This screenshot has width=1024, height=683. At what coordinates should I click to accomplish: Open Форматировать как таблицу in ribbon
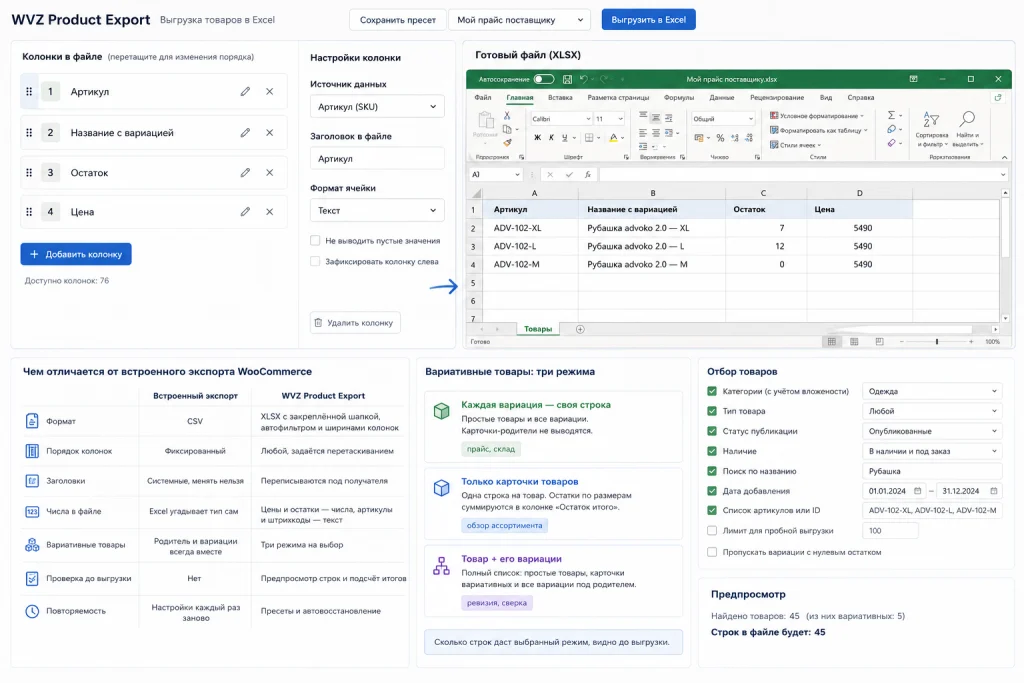819,130
